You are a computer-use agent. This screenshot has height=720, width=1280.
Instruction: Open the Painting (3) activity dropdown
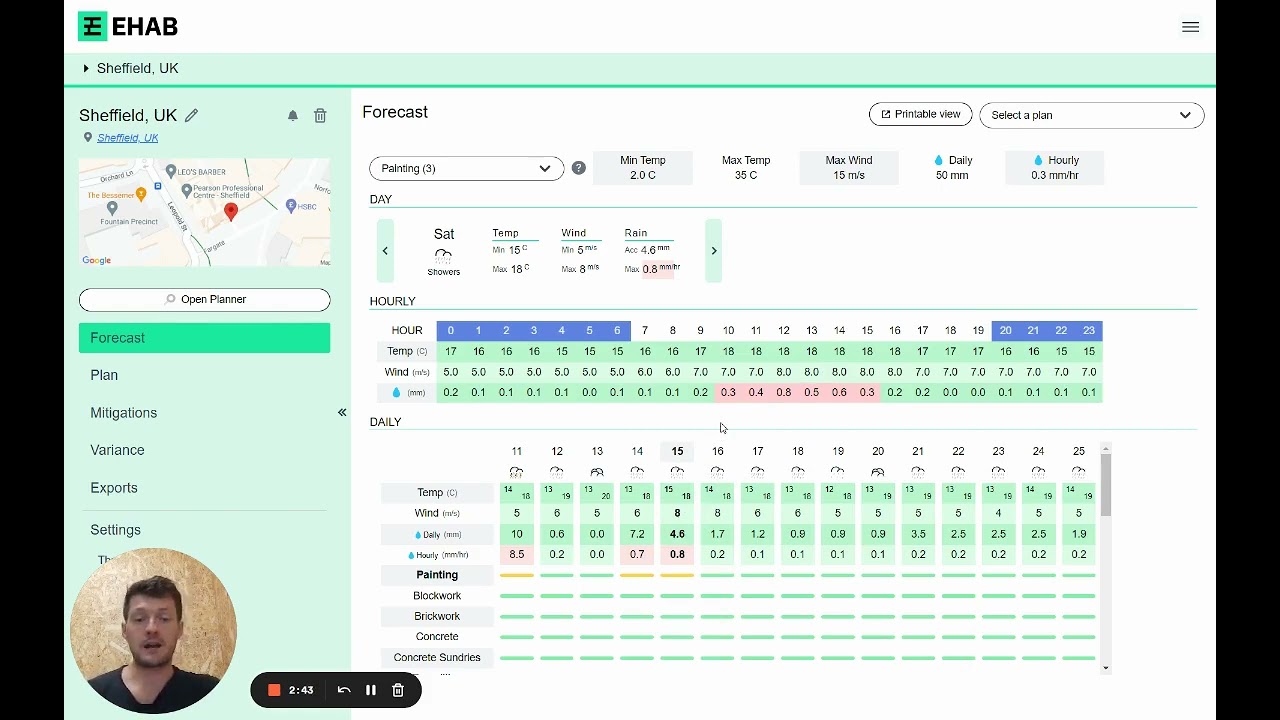[x=466, y=168]
